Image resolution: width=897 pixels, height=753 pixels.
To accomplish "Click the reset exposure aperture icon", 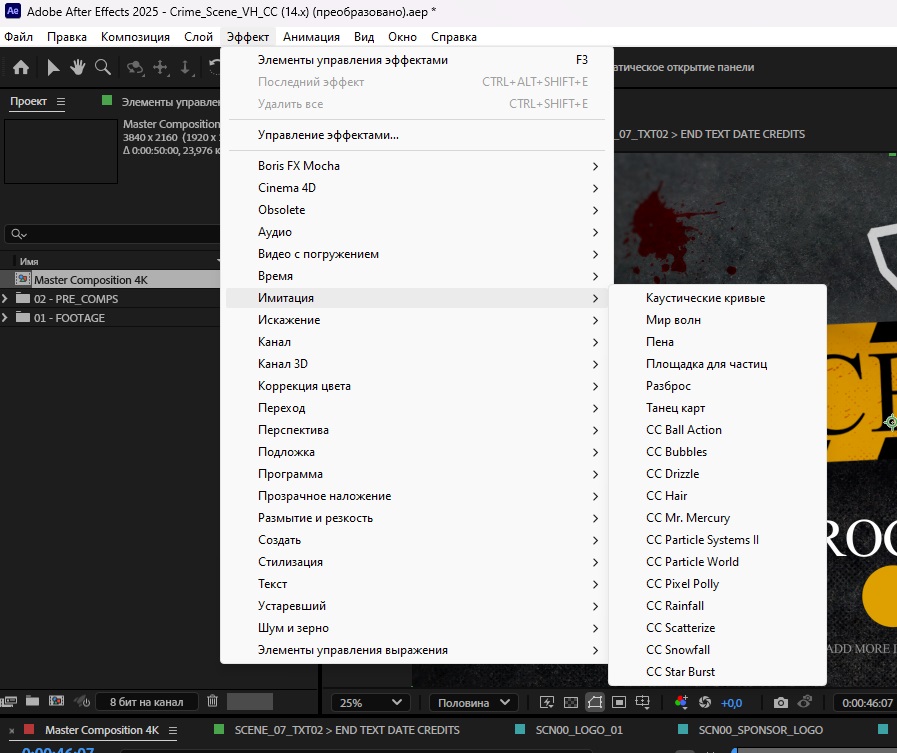I will (705, 703).
